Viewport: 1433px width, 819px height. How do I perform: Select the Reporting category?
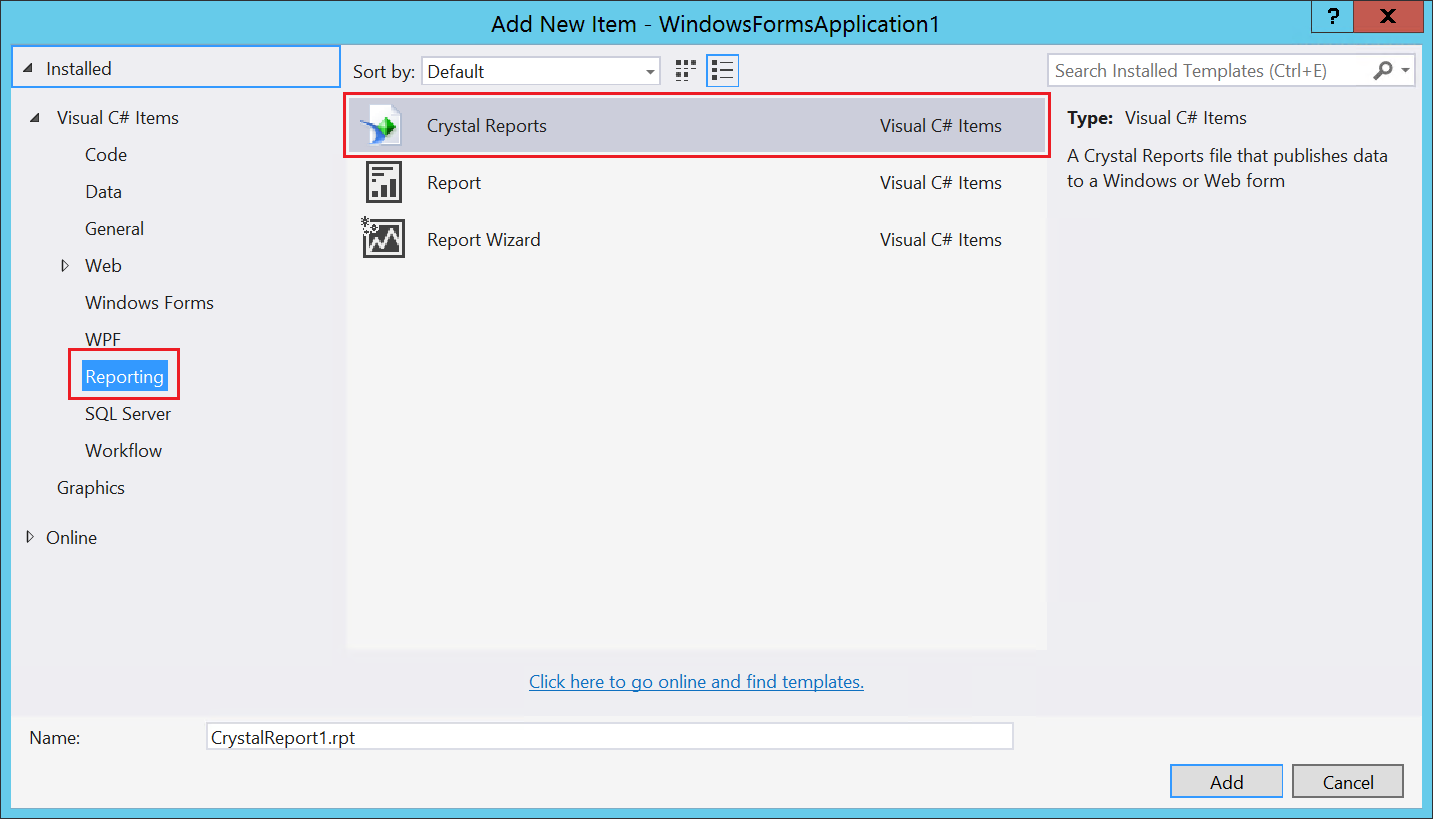(124, 377)
